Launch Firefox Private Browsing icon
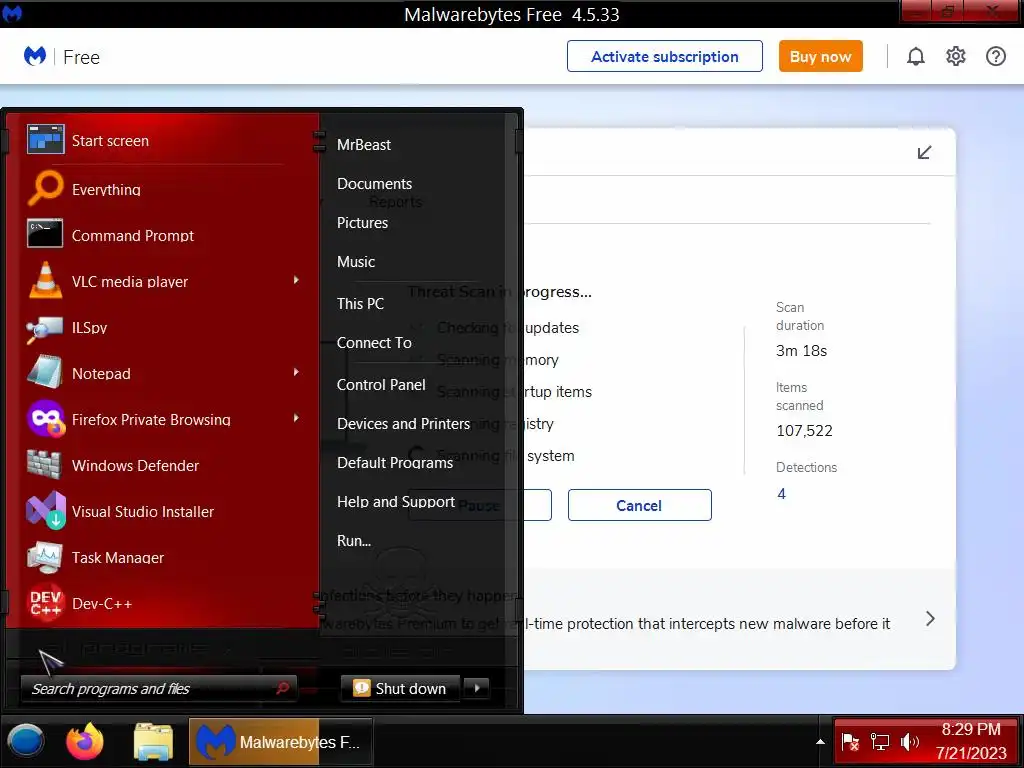 point(45,419)
